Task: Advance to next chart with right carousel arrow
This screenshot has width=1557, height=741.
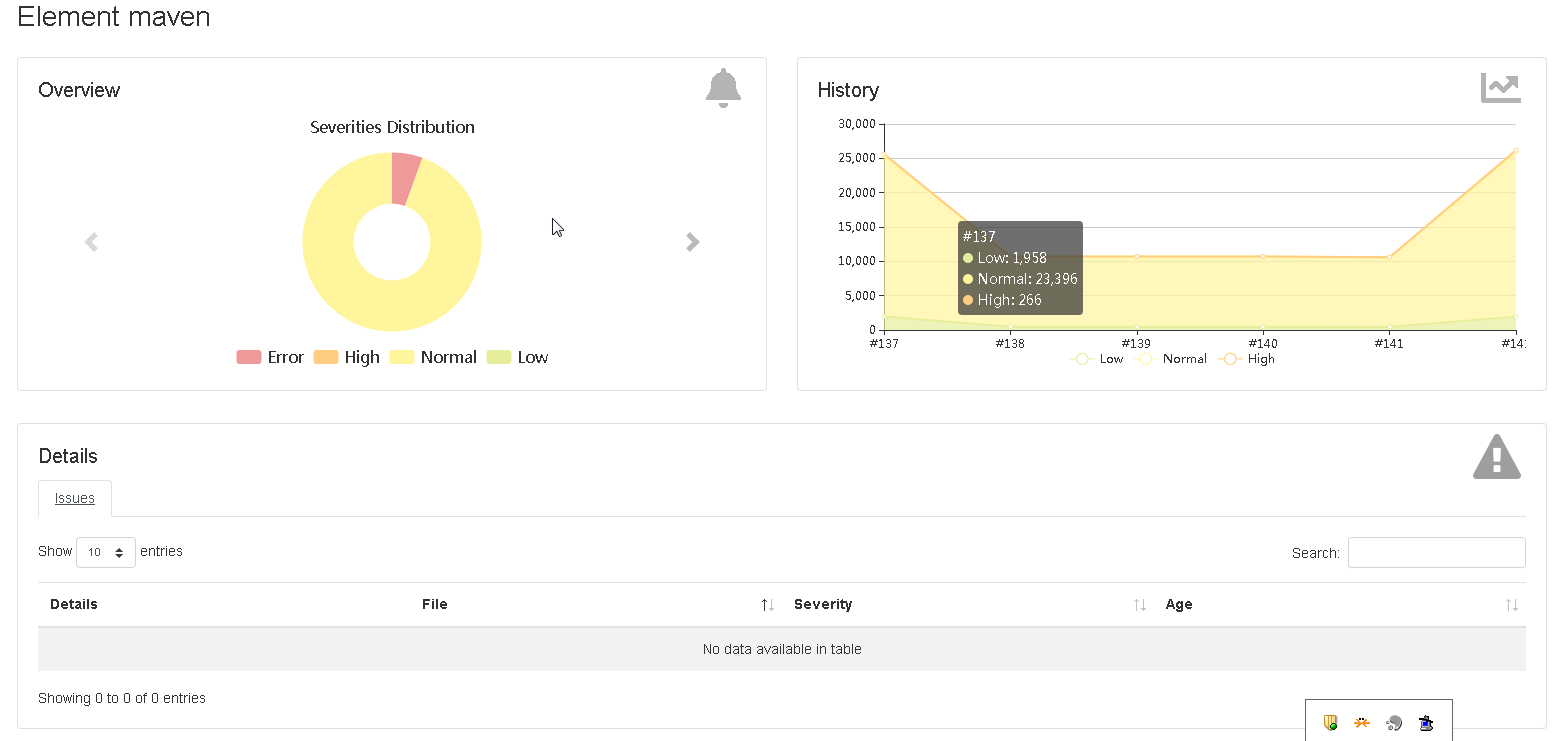Action: pyautogui.click(x=692, y=242)
